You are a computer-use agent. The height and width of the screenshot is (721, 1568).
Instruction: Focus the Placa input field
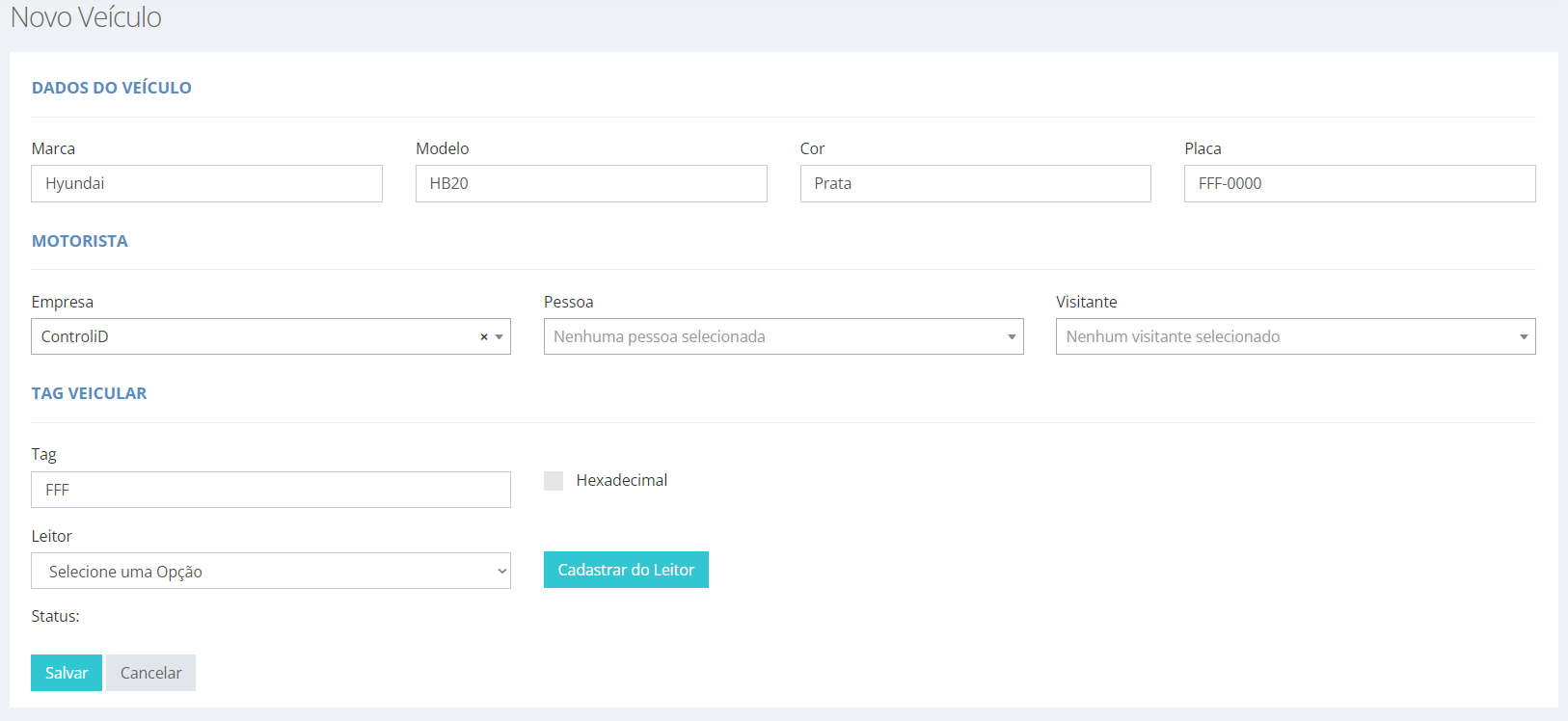[1360, 183]
